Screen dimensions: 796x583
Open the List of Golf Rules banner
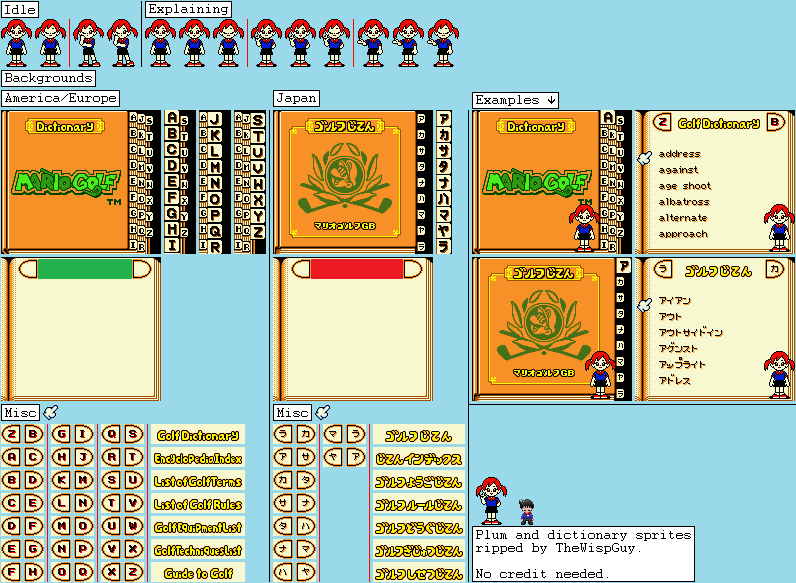(x=198, y=504)
